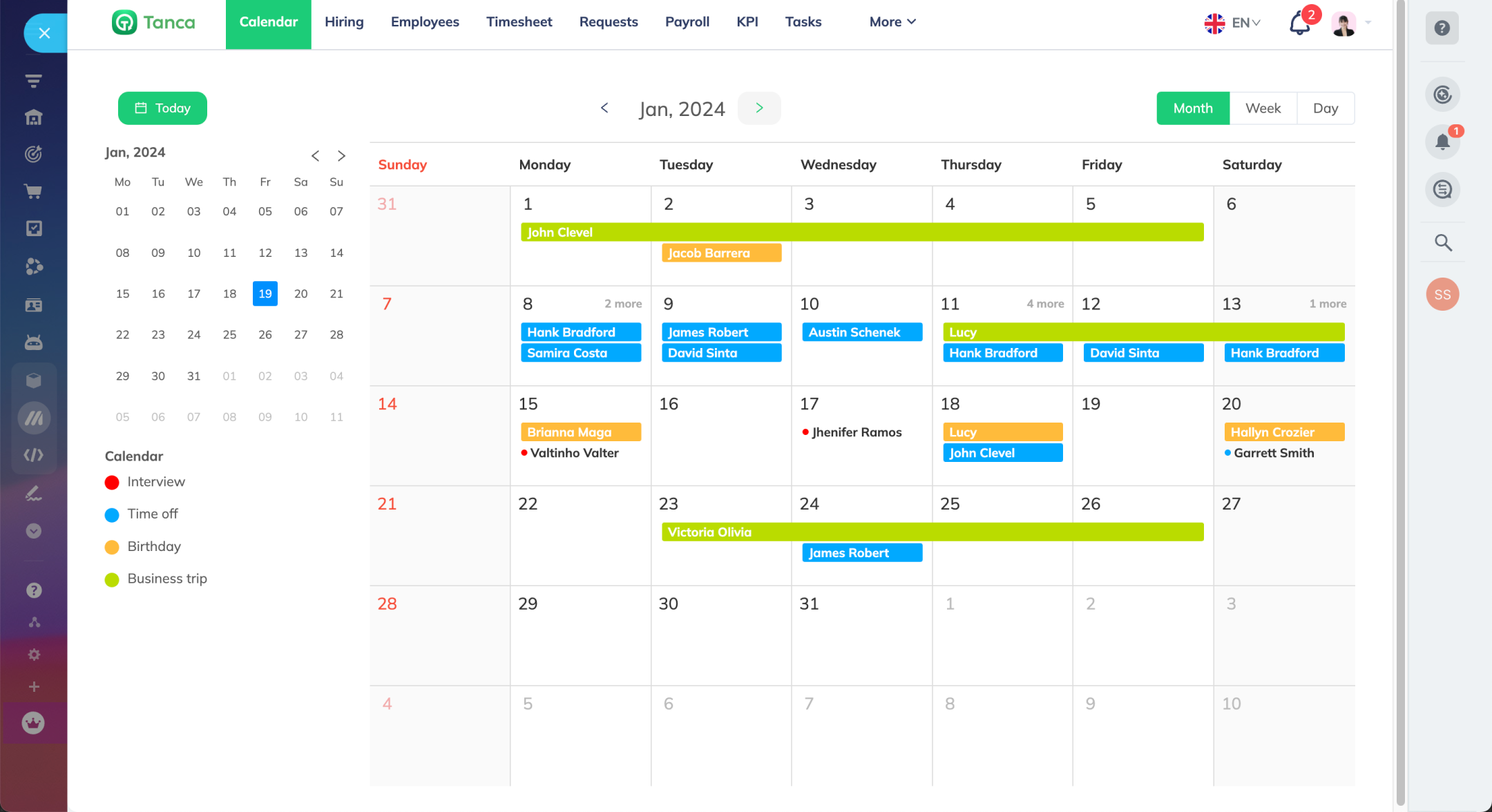Viewport: 1492px width, 812px height.
Task: Click the settings gear in left sidebar
Action: point(34,655)
